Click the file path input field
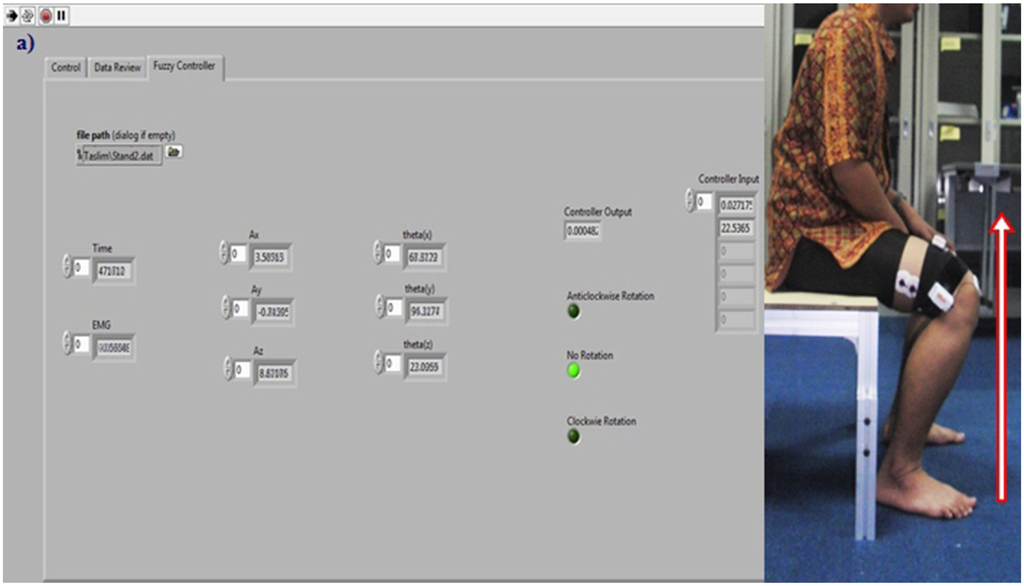 click(x=119, y=155)
